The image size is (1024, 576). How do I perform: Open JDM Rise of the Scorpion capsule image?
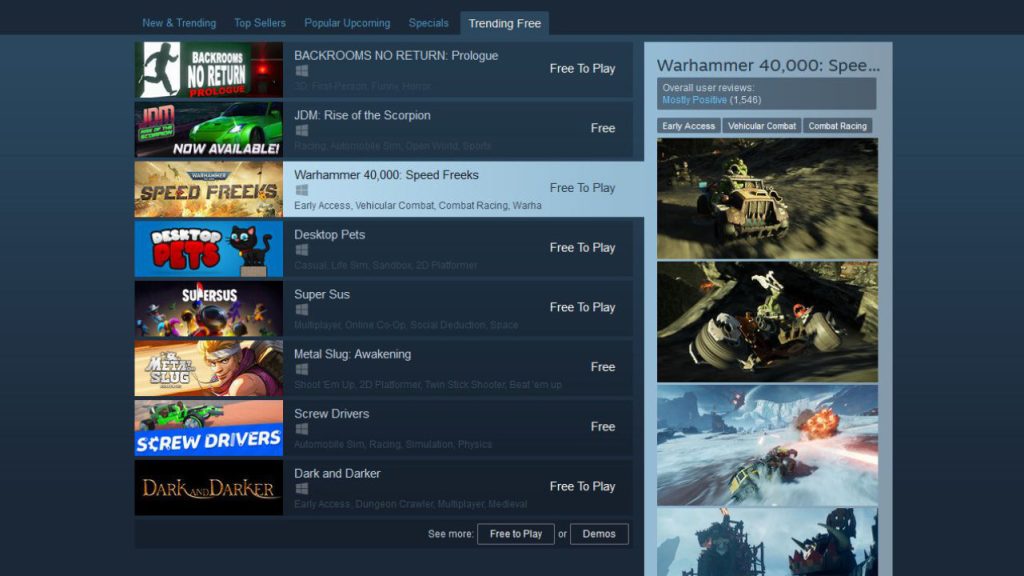(209, 129)
